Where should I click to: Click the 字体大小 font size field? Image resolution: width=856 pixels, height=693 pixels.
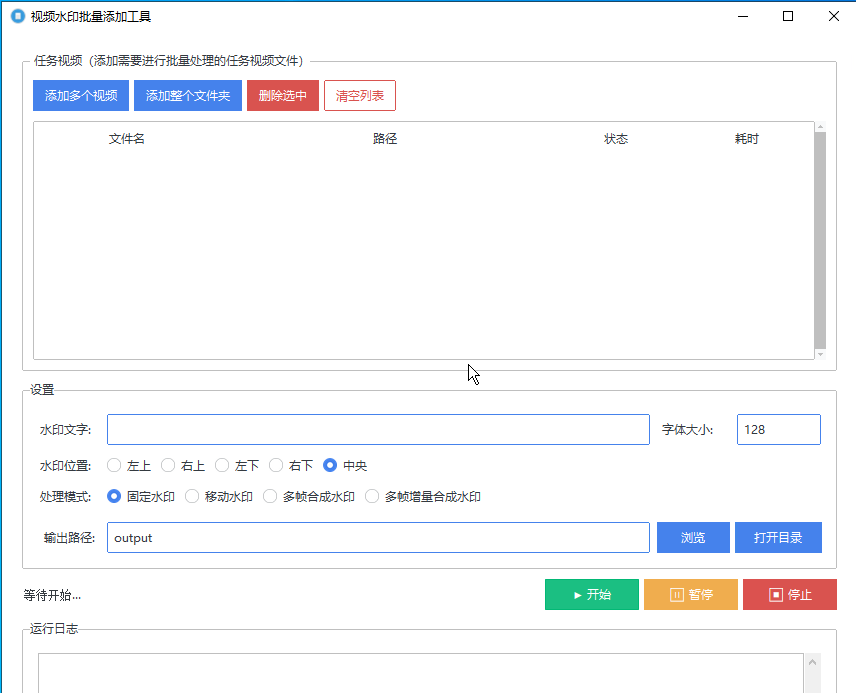coord(778,430)
